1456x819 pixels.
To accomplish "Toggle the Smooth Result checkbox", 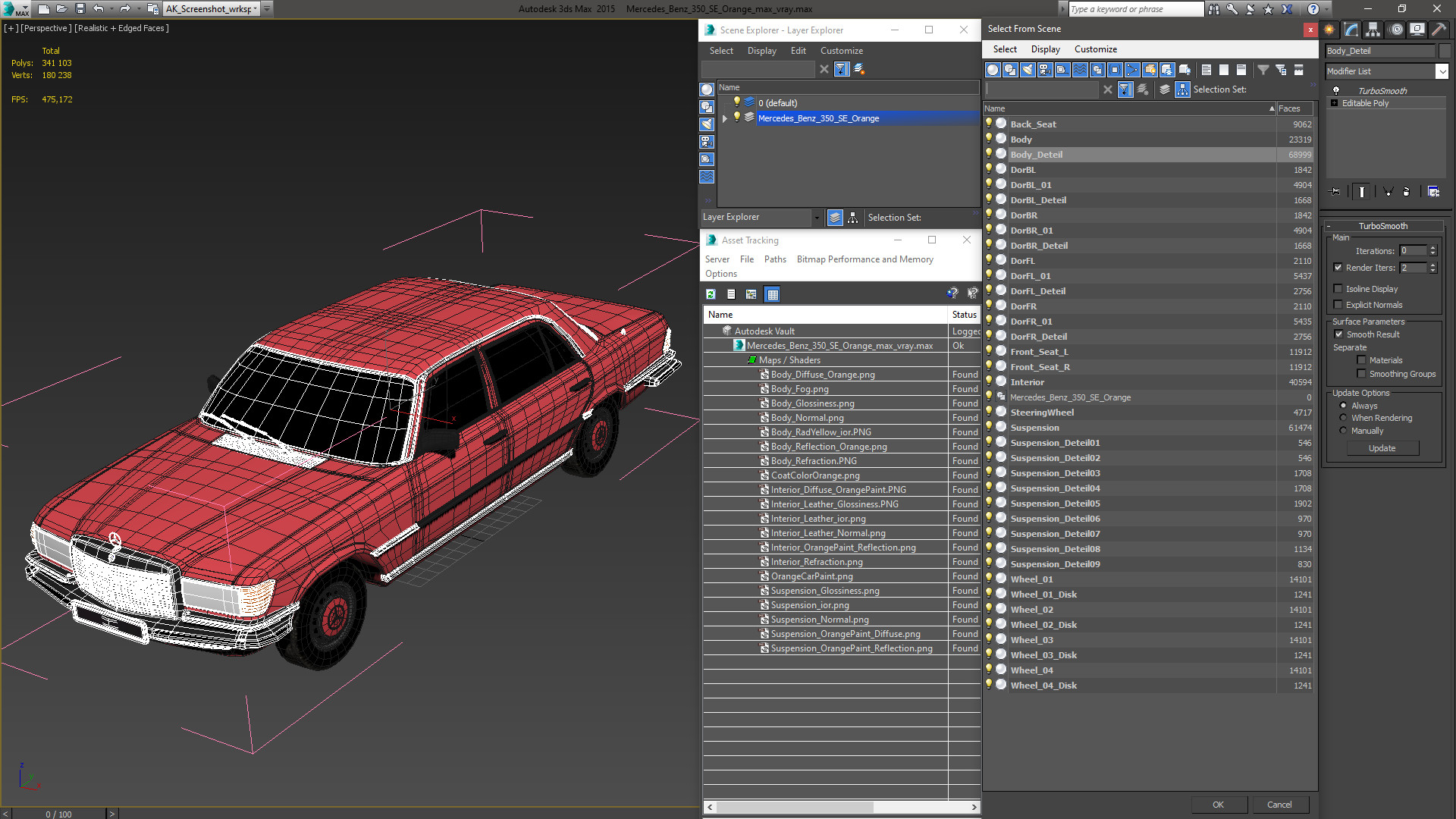I will 1338,334.
